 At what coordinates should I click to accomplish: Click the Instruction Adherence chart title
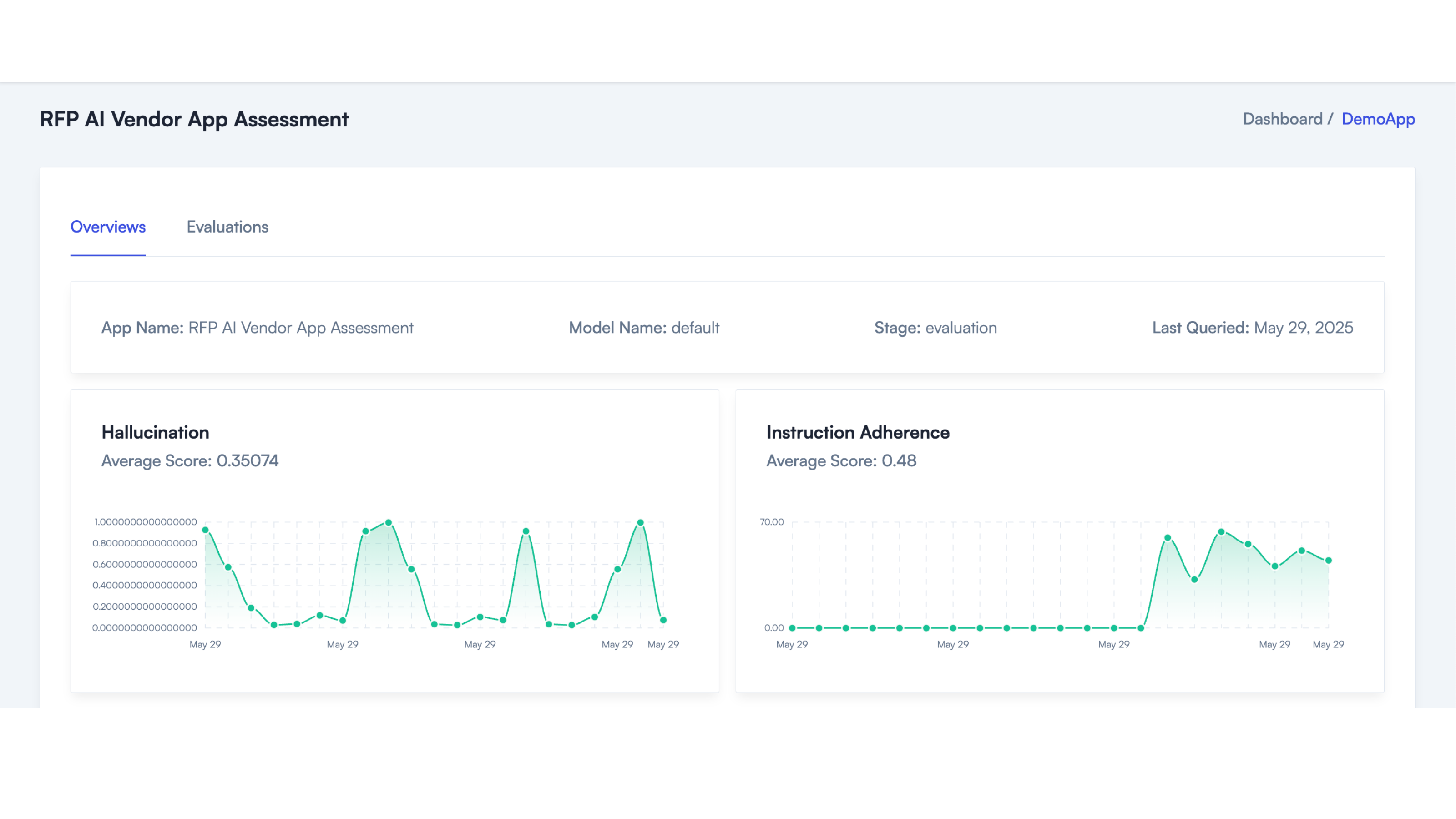coord(857,432)
